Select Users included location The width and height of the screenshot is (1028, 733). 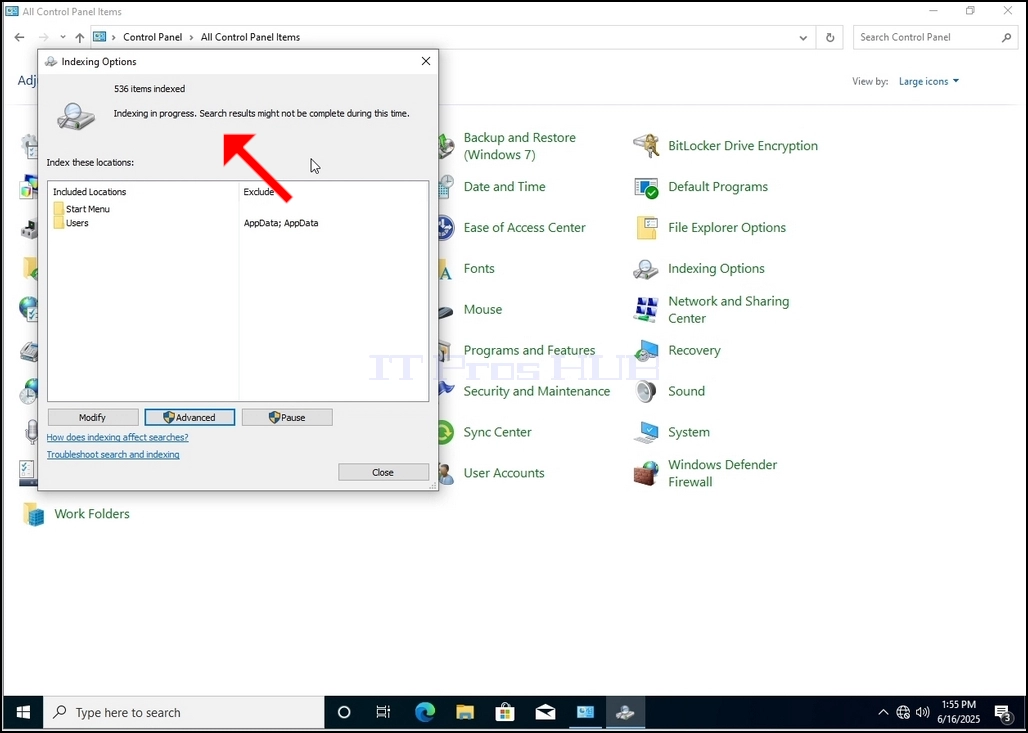click(71, 223)
